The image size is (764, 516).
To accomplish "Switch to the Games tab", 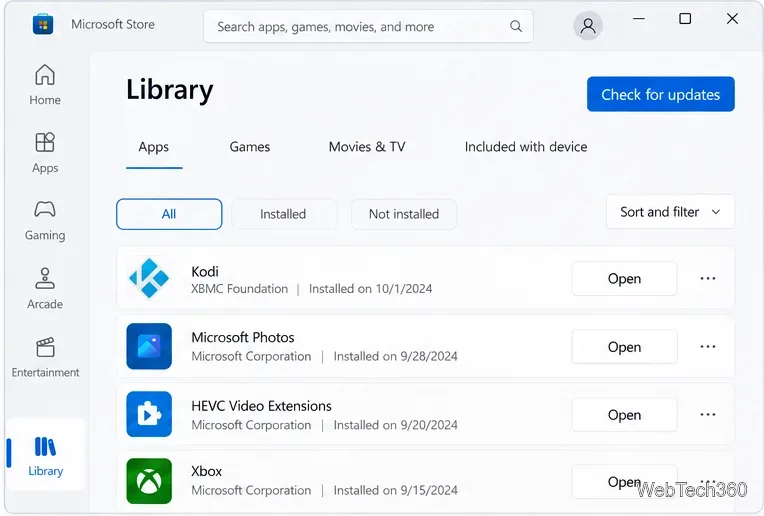I will click(x=249, y=147).
